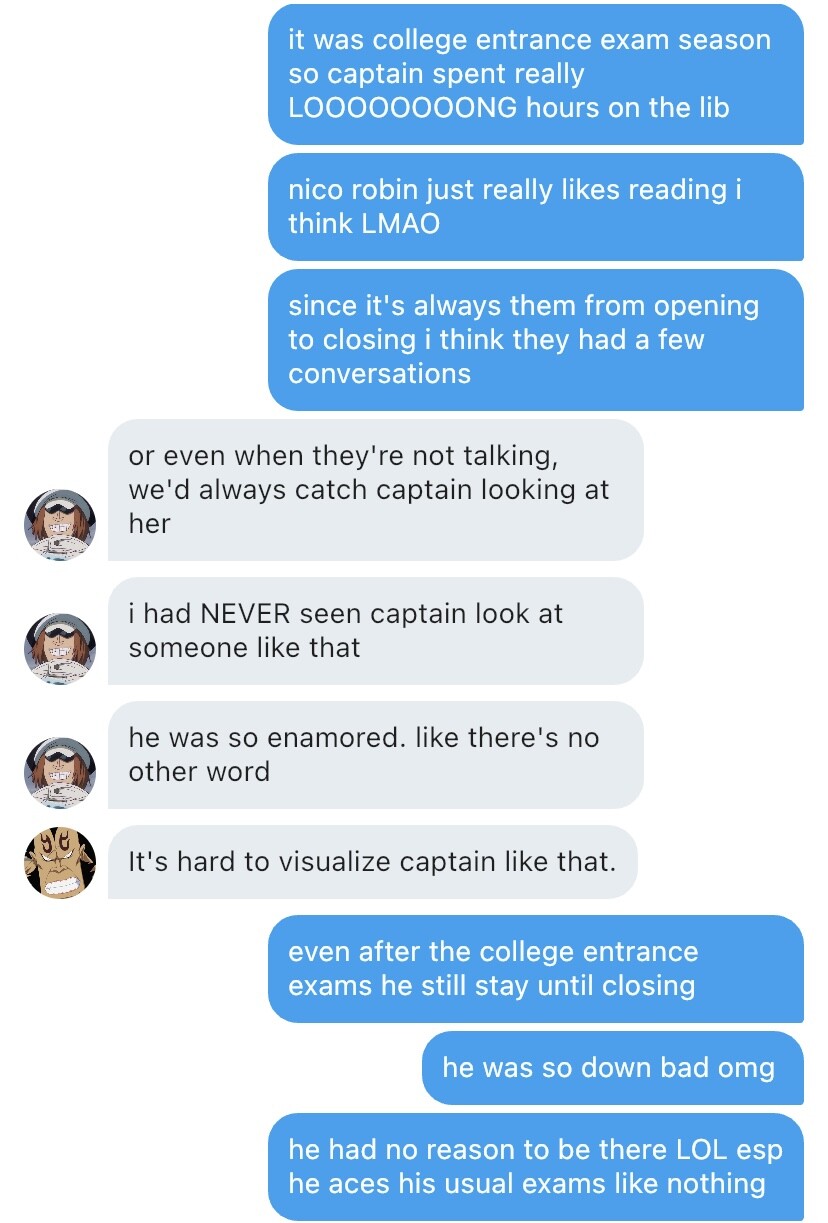Click the "nico robin just really likes reading" bubble

[x=535, y=206]
